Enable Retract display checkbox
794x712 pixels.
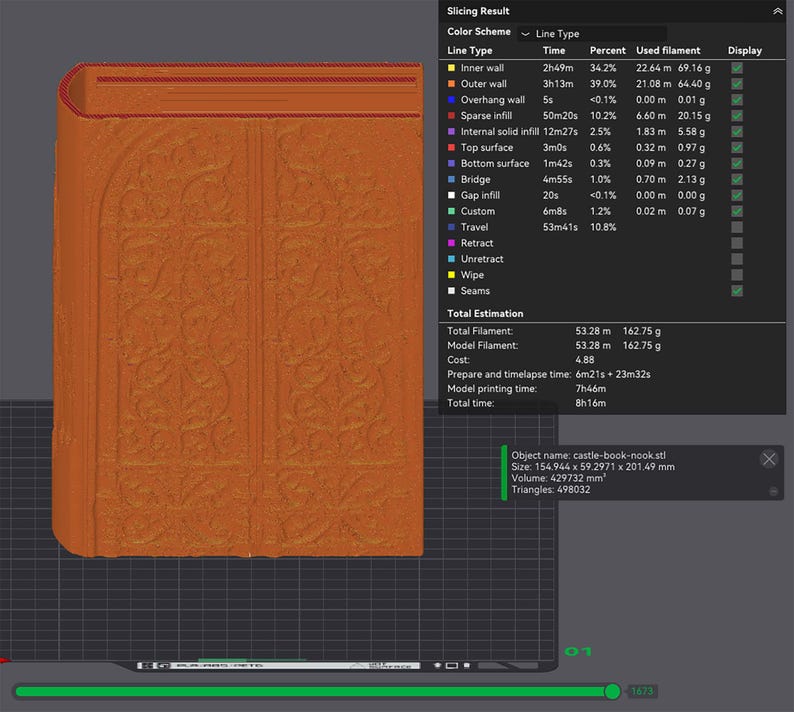tap(737, 243)
